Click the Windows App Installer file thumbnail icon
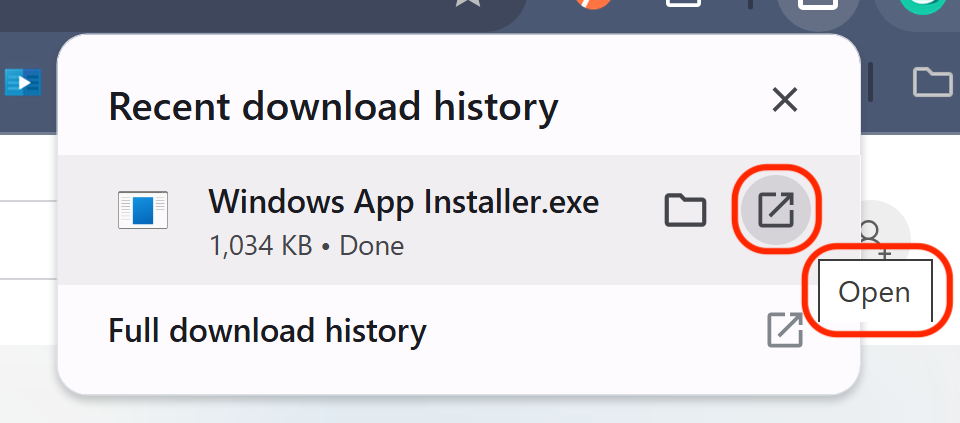This screenshot has width=960, height=423. (x=142, y=210)
